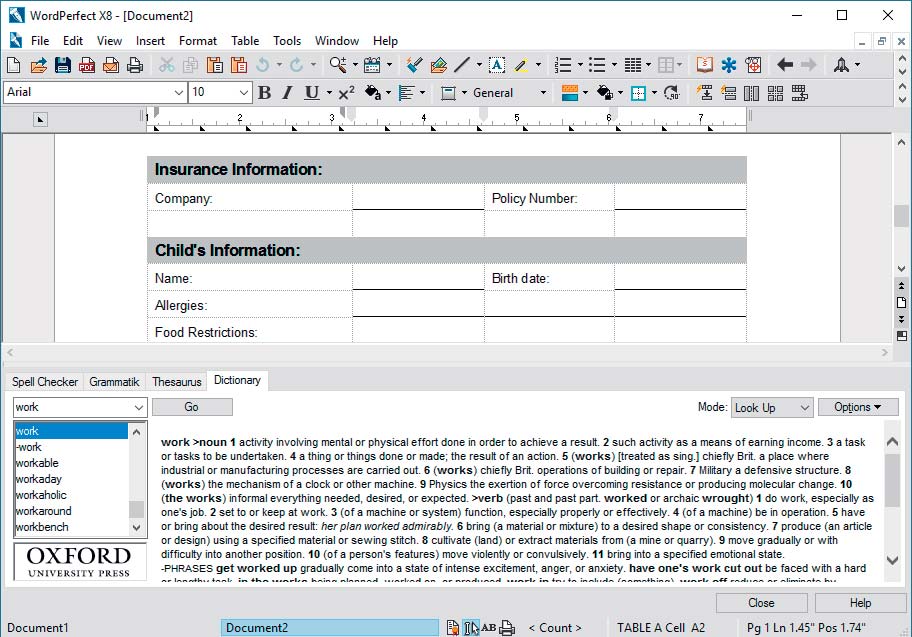Toggle caps lock AB status icon
The image size is (912, 637).
pos(489,628)
